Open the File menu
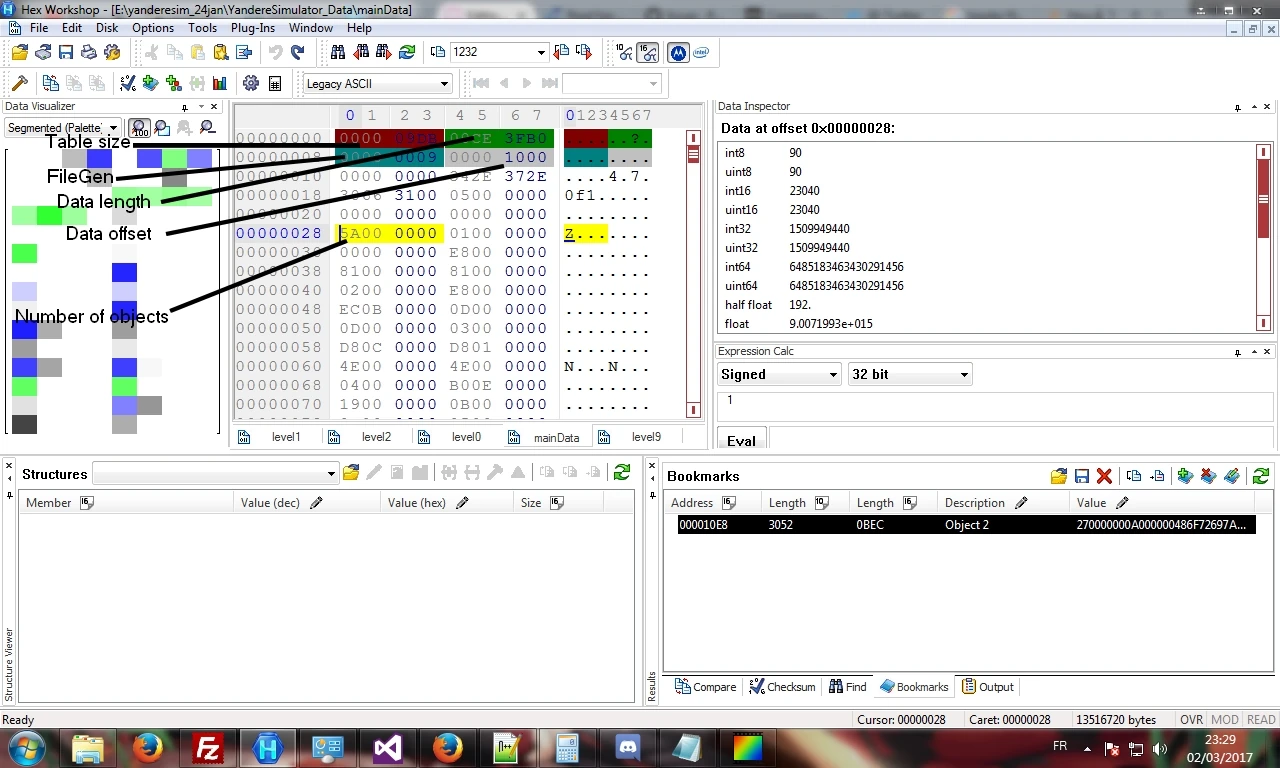The height and width of the screenshot is (768, 1280). (39, 28)
